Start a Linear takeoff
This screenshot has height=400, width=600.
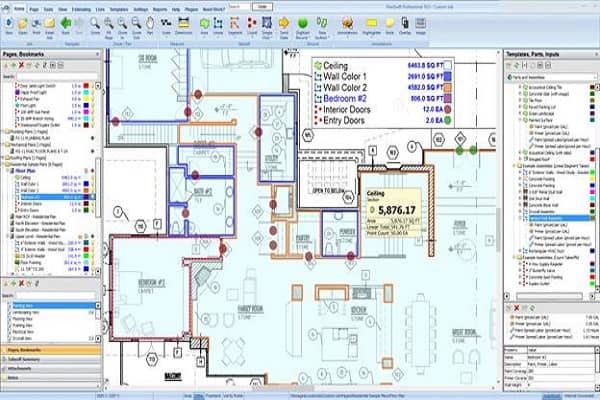pyautogui.click(x=218, y=26)
